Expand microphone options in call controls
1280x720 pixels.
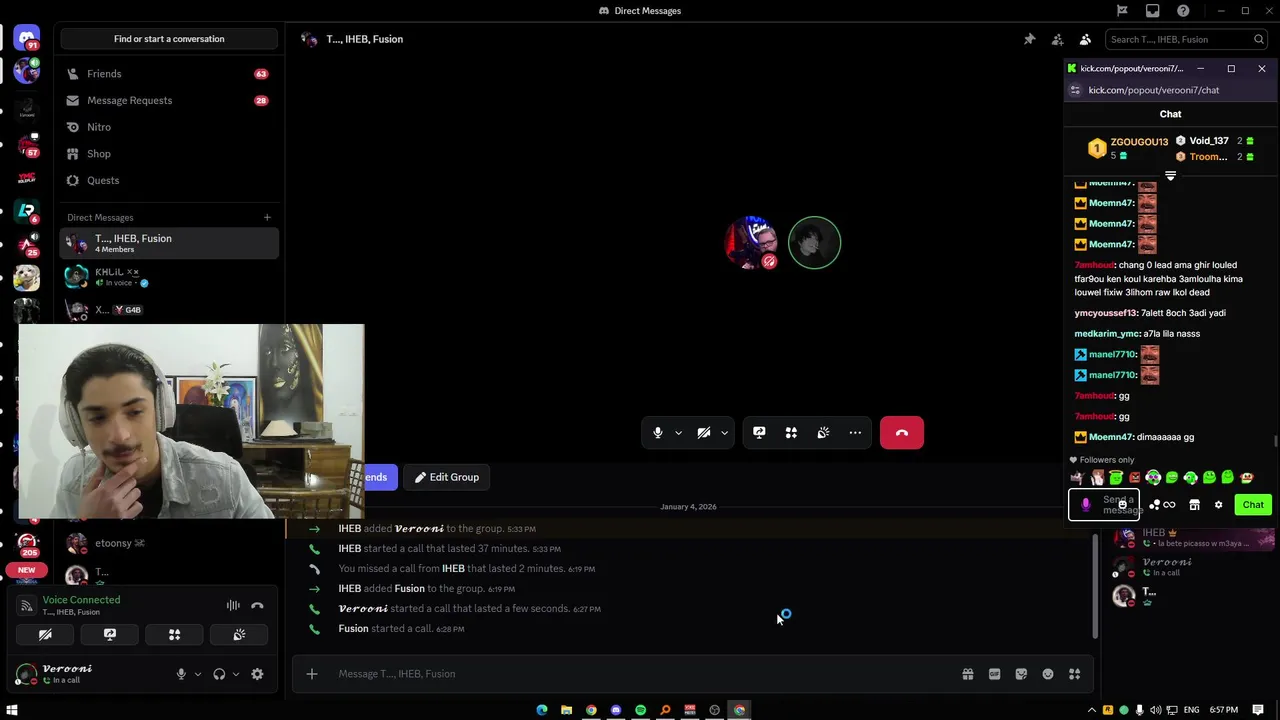[x=678, y=433]
